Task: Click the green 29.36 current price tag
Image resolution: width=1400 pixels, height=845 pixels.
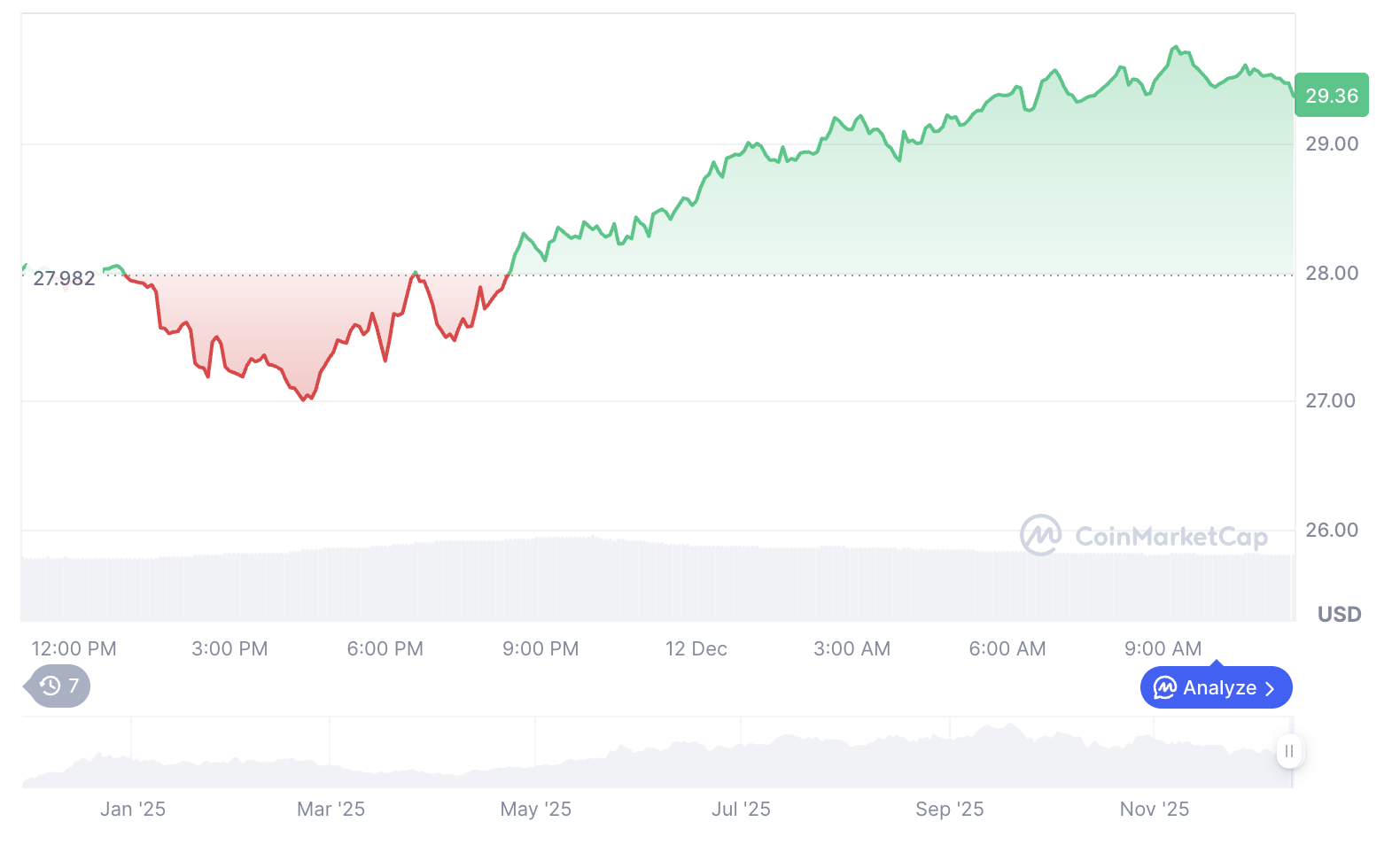Action: tap(1331, 96)
